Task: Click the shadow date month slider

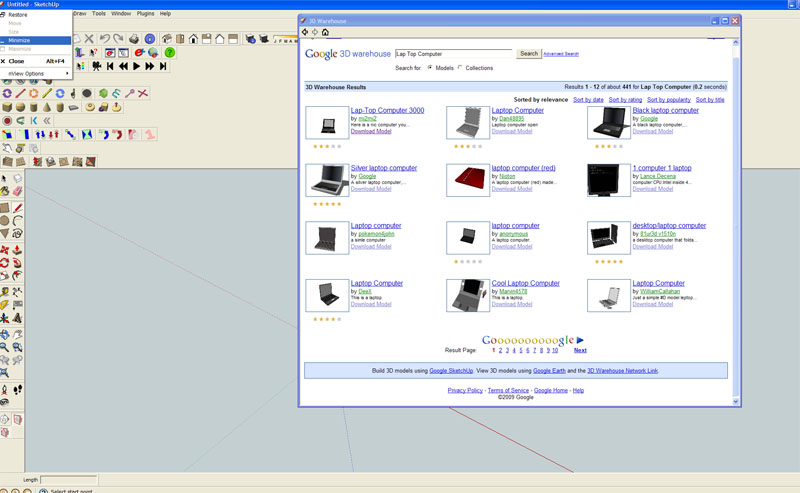Action: pyautogui.click(x=285, y=40)
